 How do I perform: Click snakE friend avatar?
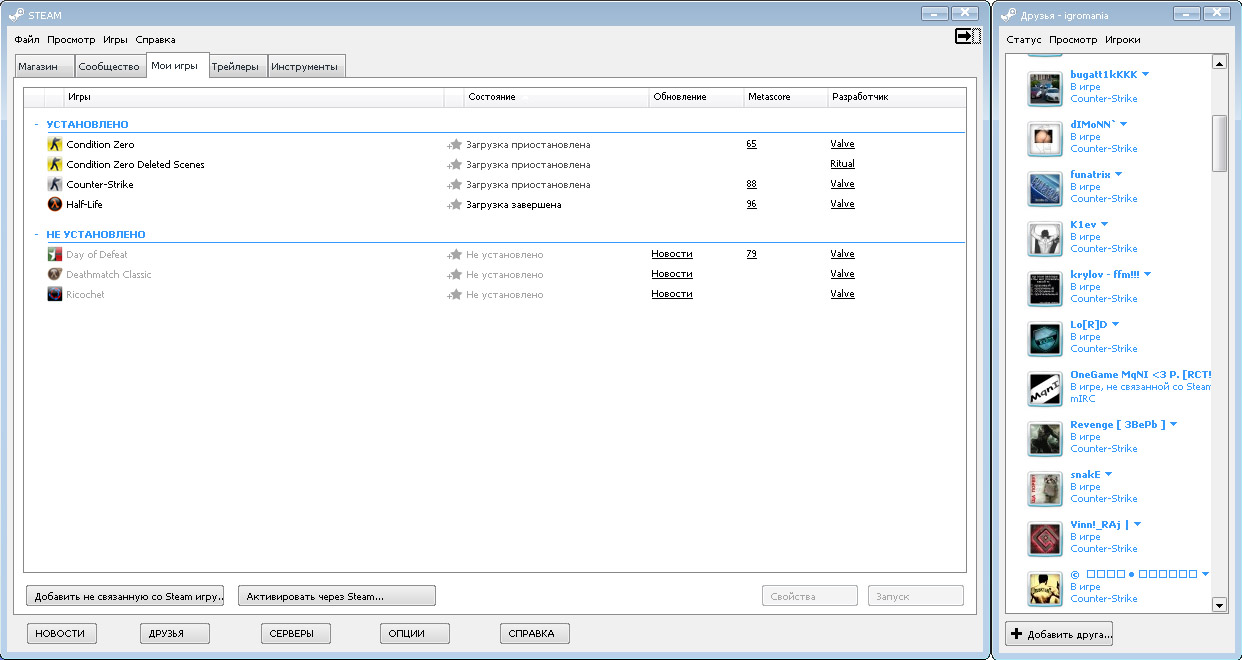click(1044, 490)
